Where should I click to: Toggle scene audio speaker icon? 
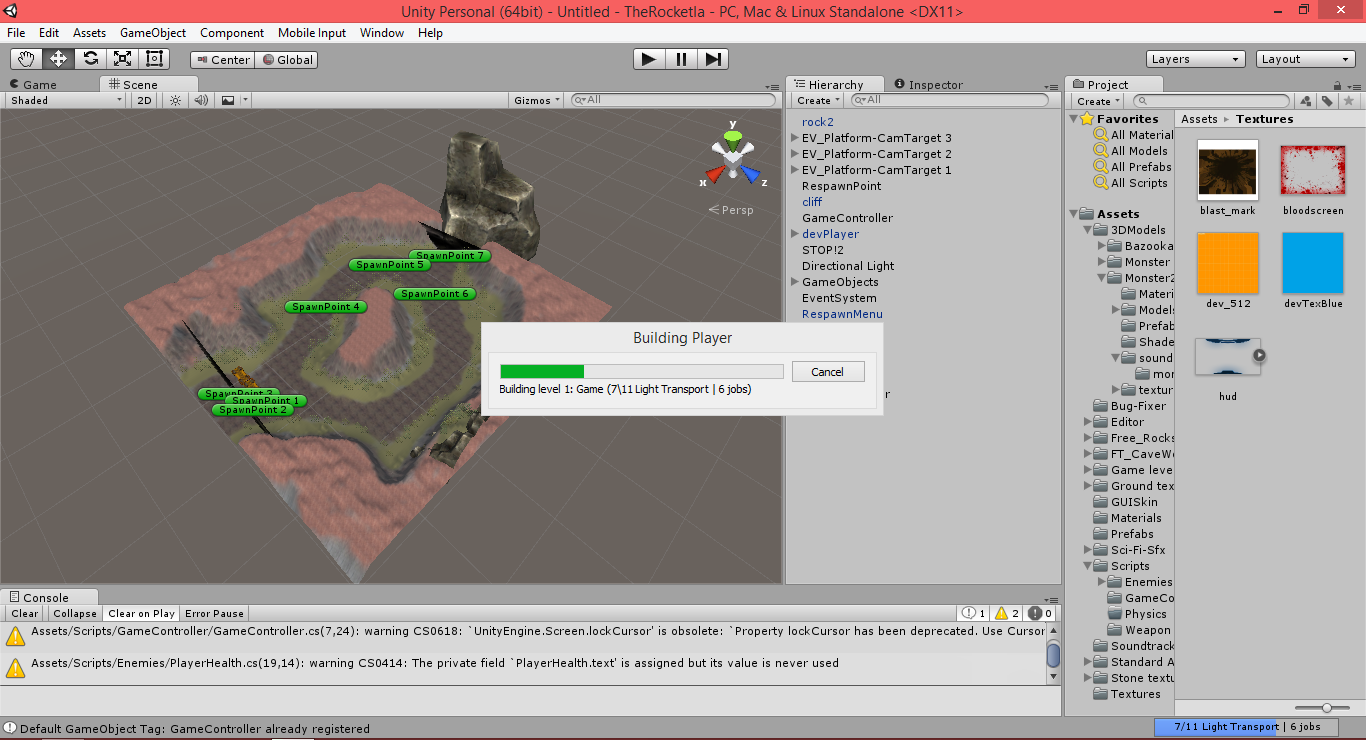coord(201,100)
